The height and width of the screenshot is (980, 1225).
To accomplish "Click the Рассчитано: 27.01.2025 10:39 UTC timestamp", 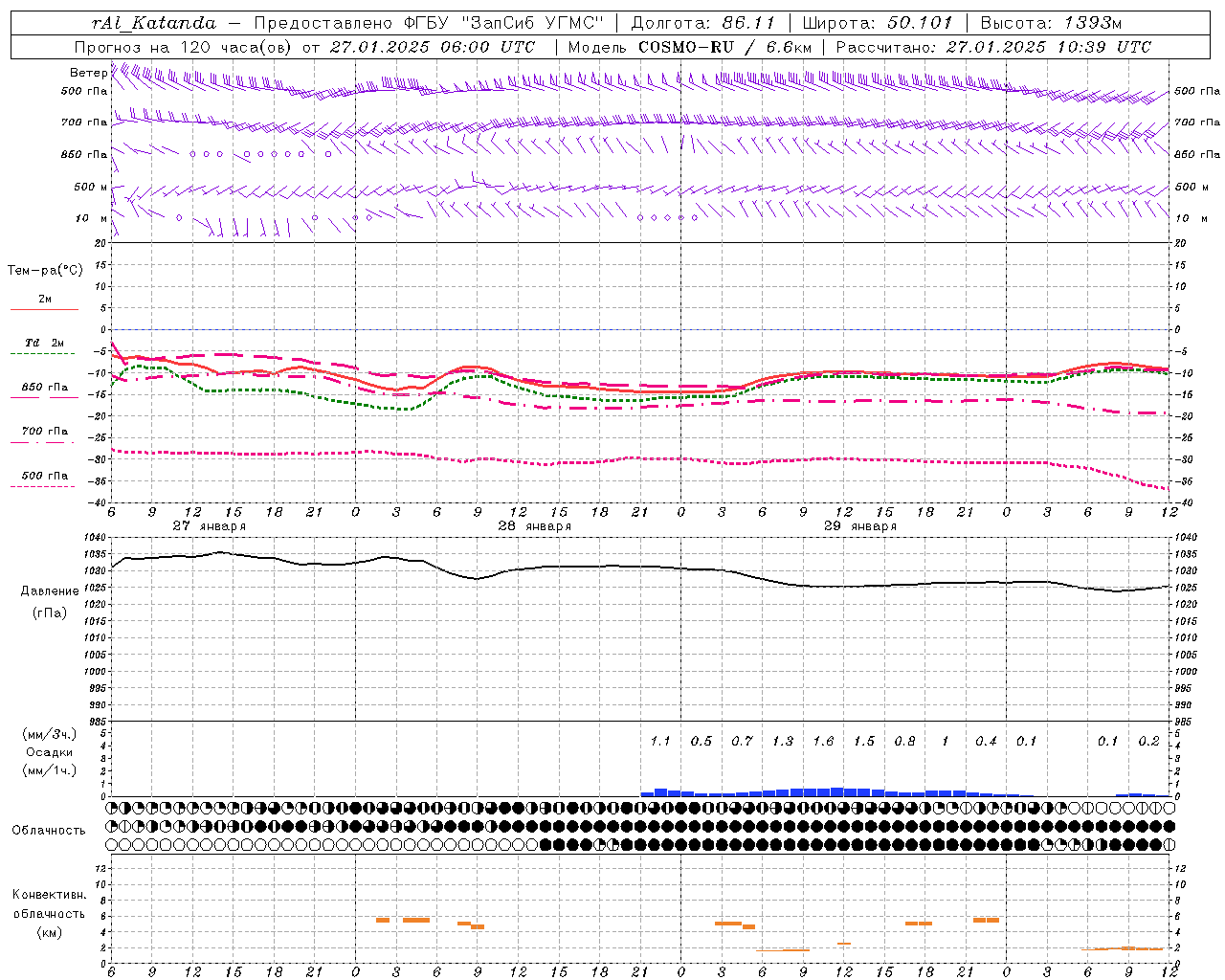I will pyautogui.click(x=993, y=47).
